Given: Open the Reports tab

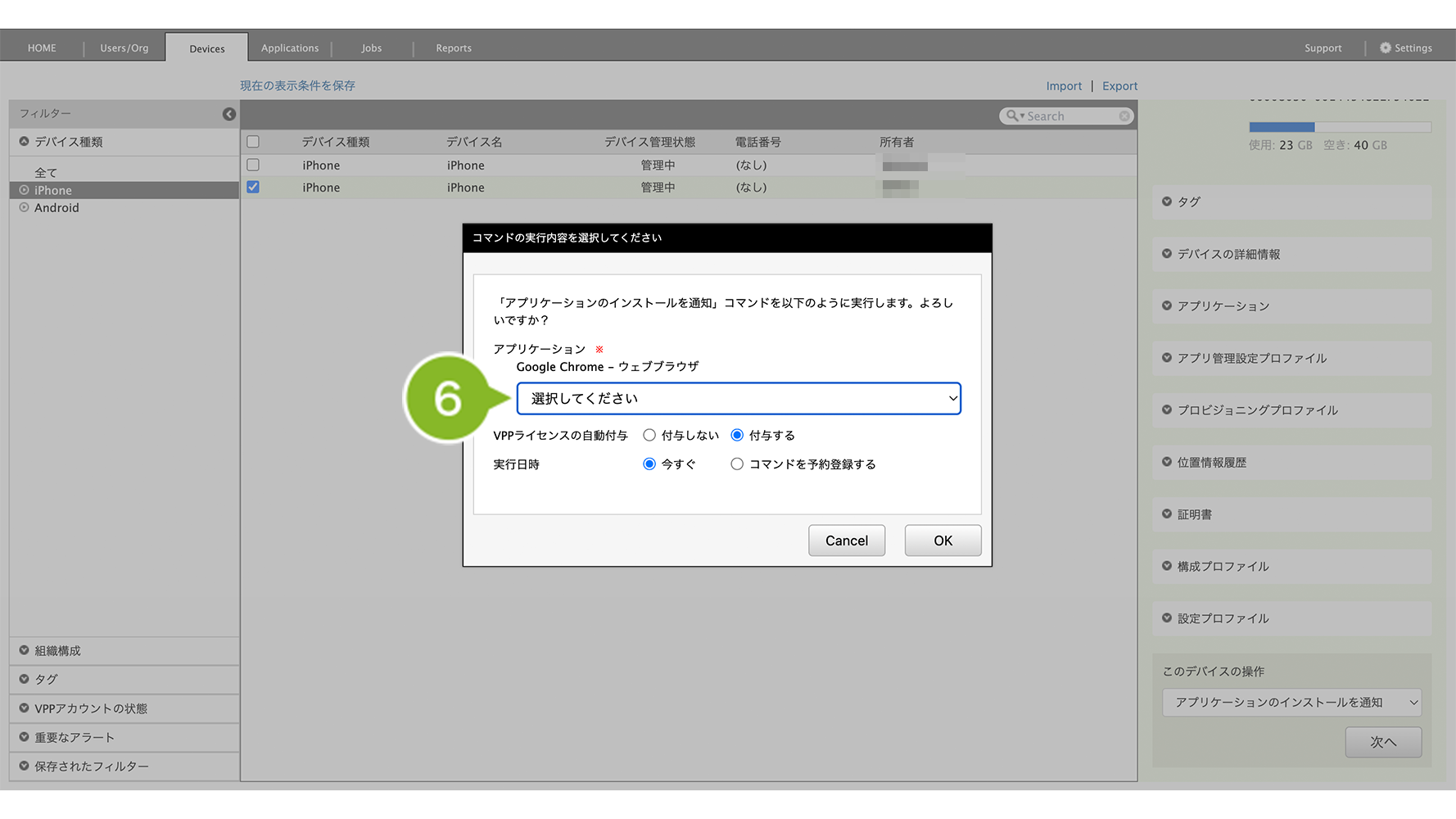Looking at the screenshot, I should 453,48.
